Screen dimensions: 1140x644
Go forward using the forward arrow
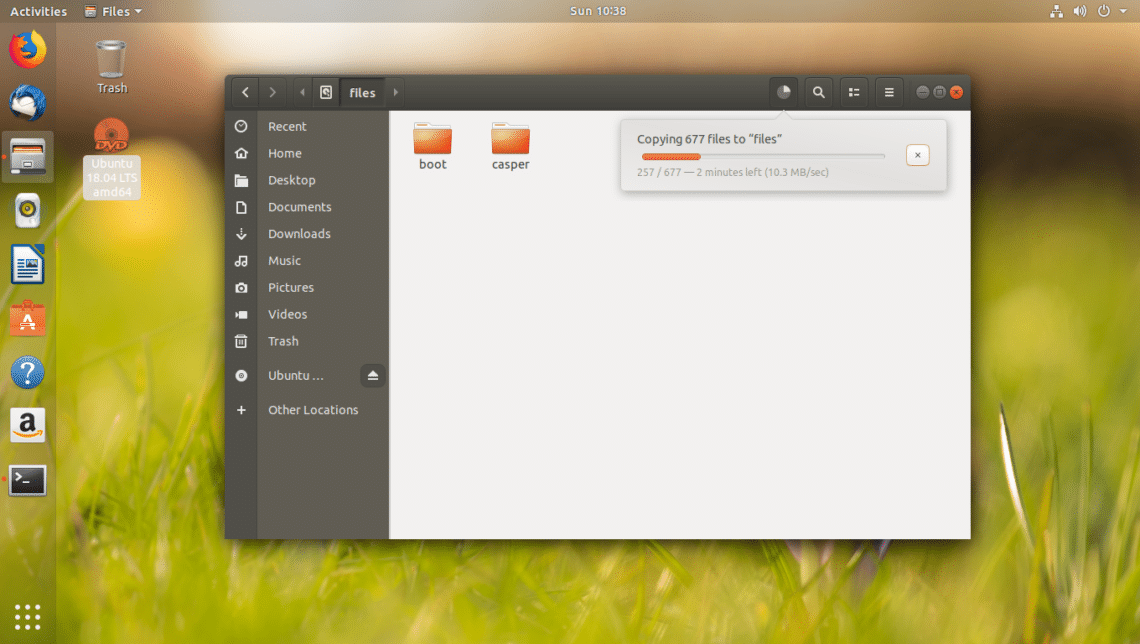click(x=273, y=92)
